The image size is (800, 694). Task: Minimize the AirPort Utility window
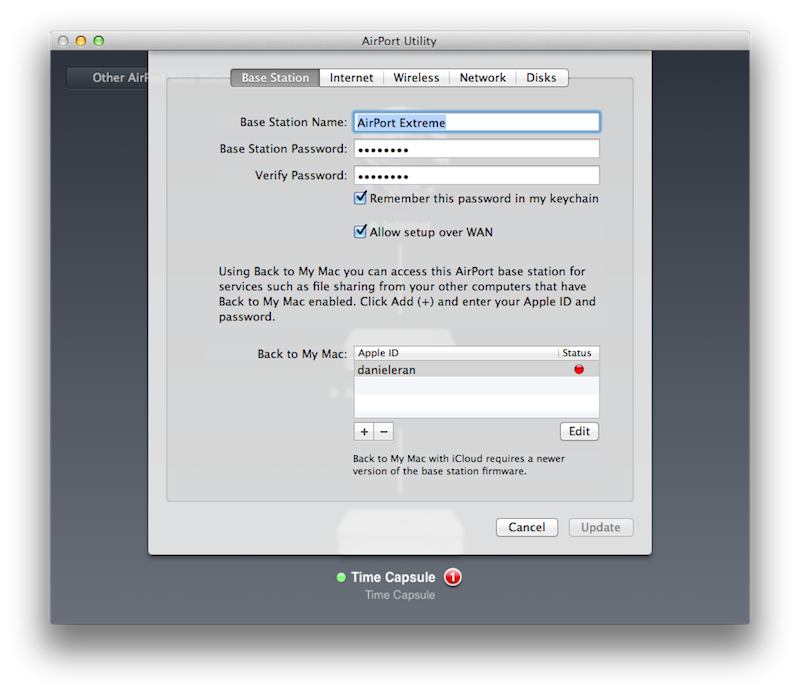[x=81, y=41]
